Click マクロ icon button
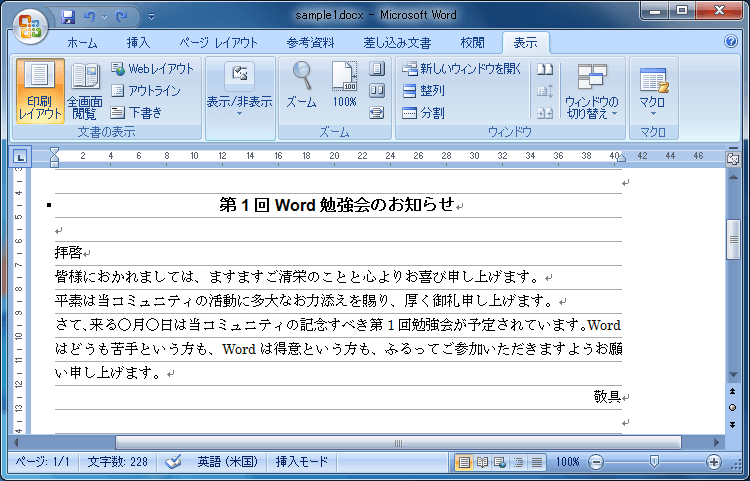The image size is (750, 481). 653,80
